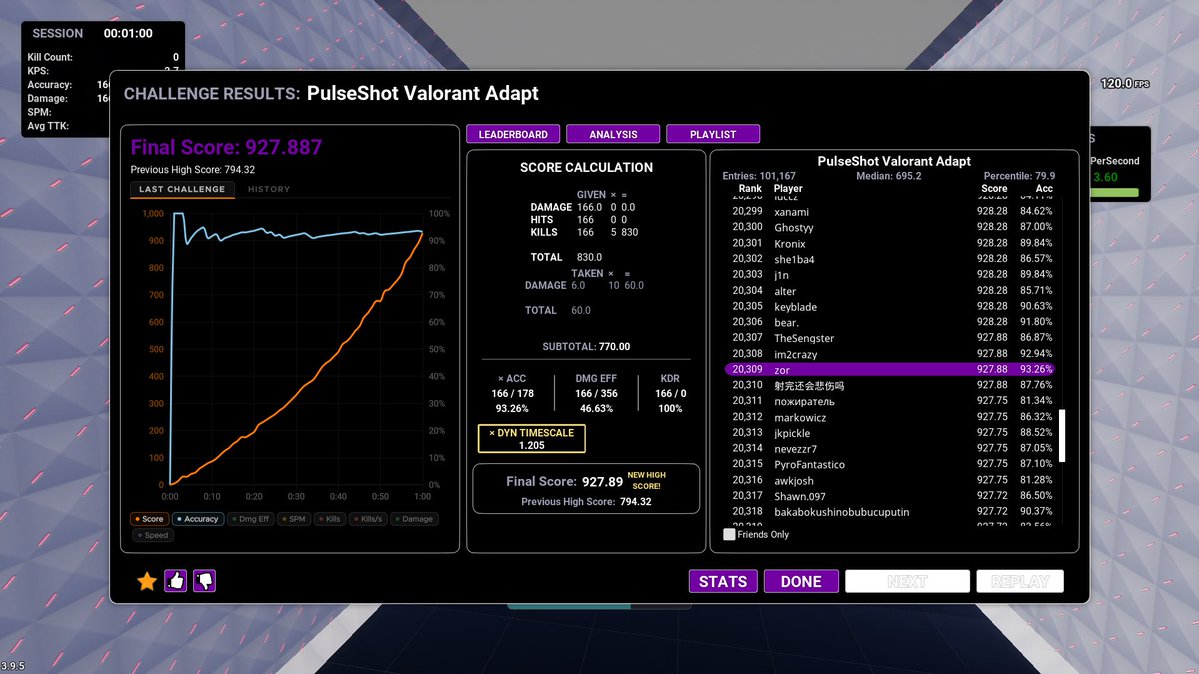Open the HISTORY tab
The width and height of the screenshot is (1199, 674).
(269, 189)
